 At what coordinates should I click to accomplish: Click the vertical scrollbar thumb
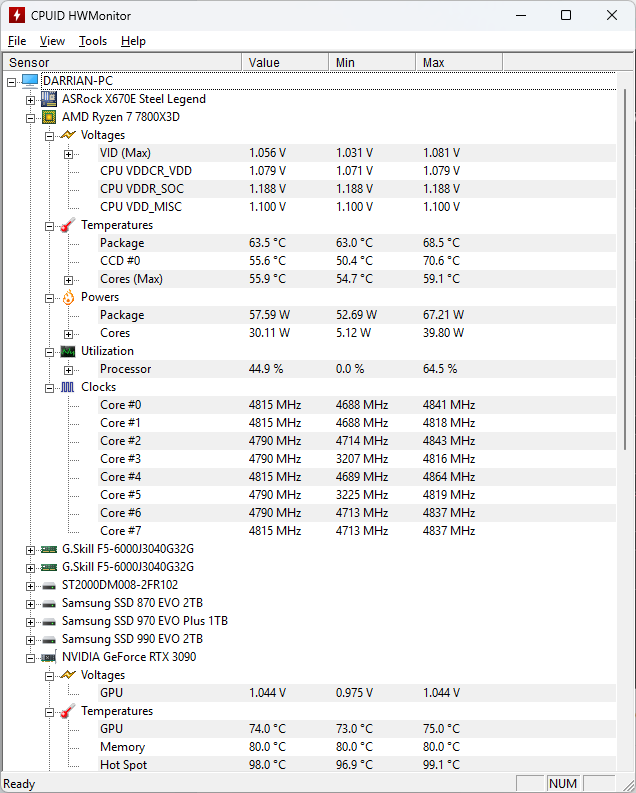click(627, 270)
